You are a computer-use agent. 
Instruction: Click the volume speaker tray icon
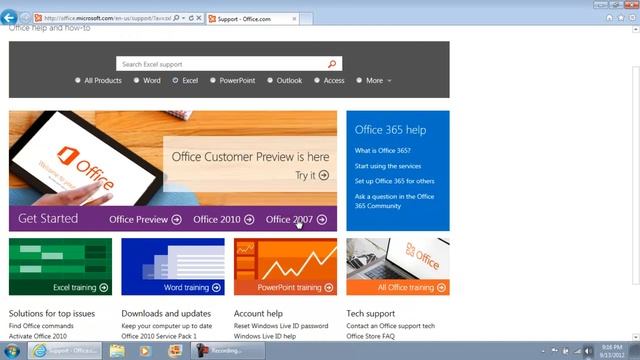[588, 351]
